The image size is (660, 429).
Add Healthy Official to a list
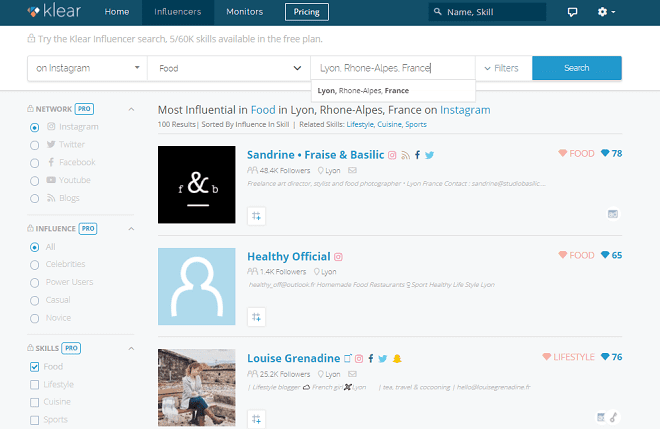click(256, 317)
